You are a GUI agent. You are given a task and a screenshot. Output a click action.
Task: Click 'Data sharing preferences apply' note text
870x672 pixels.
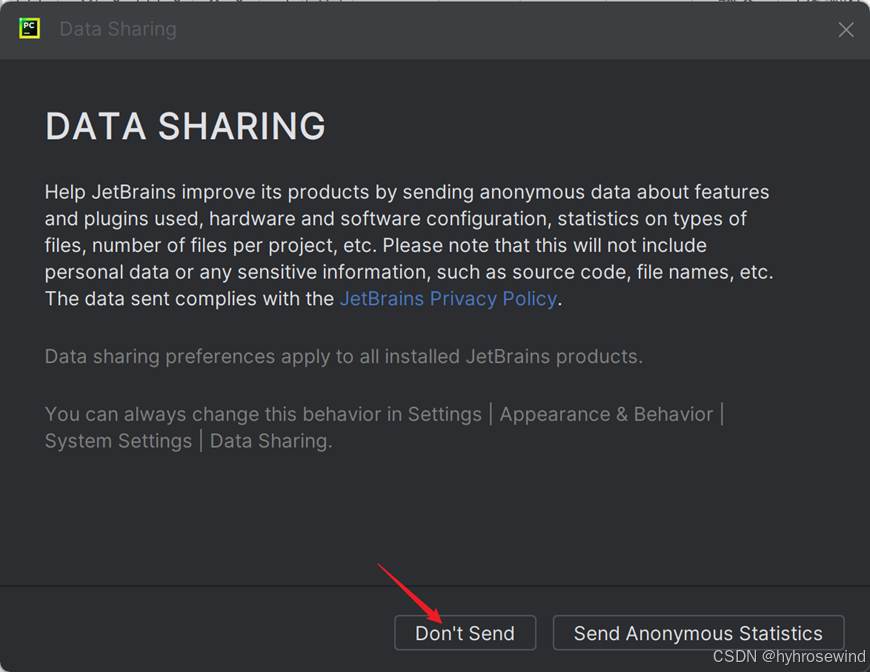tap(343, 356)
